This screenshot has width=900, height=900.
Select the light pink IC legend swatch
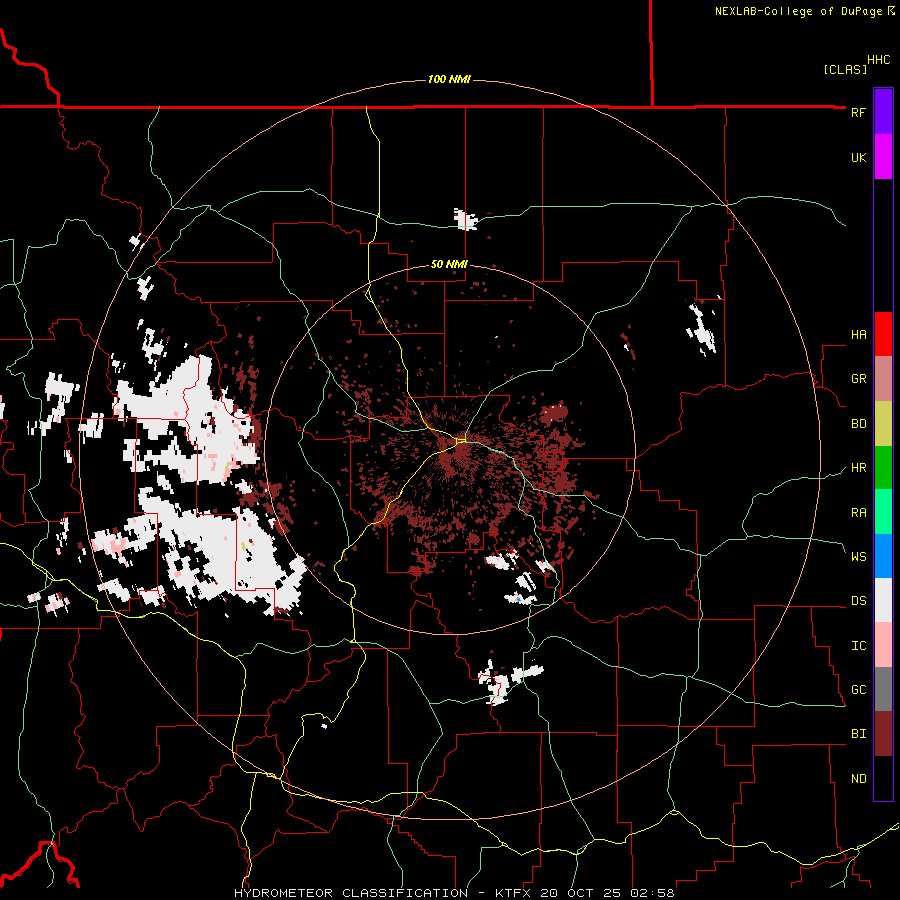coord(883,645)
